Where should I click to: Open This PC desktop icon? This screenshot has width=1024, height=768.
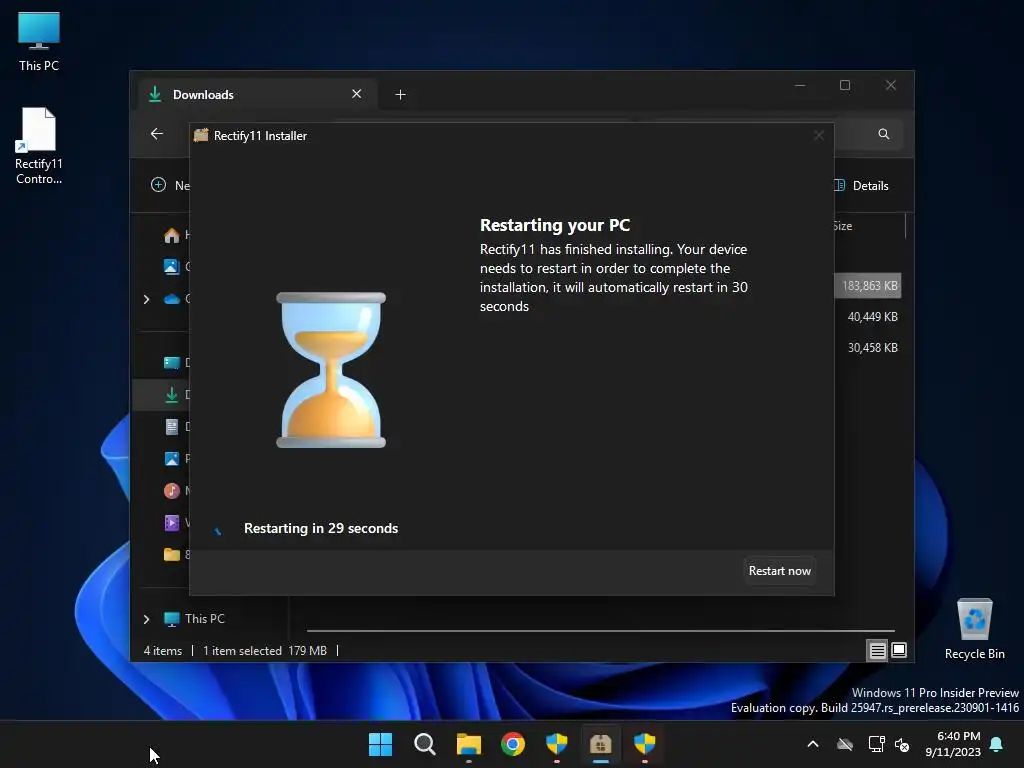(x=39, y=41)
